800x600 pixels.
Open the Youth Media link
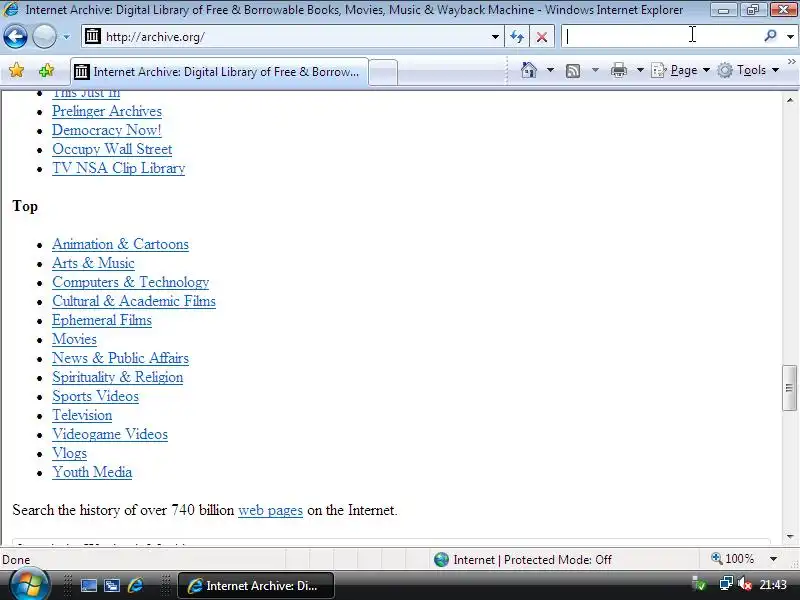tap(92, 472)
